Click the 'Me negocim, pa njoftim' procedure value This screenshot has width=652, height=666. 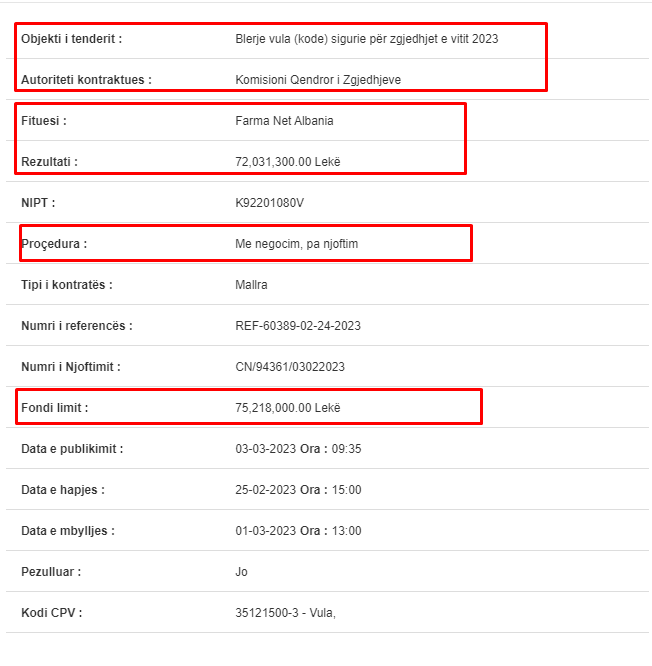(x=296, y=244)
